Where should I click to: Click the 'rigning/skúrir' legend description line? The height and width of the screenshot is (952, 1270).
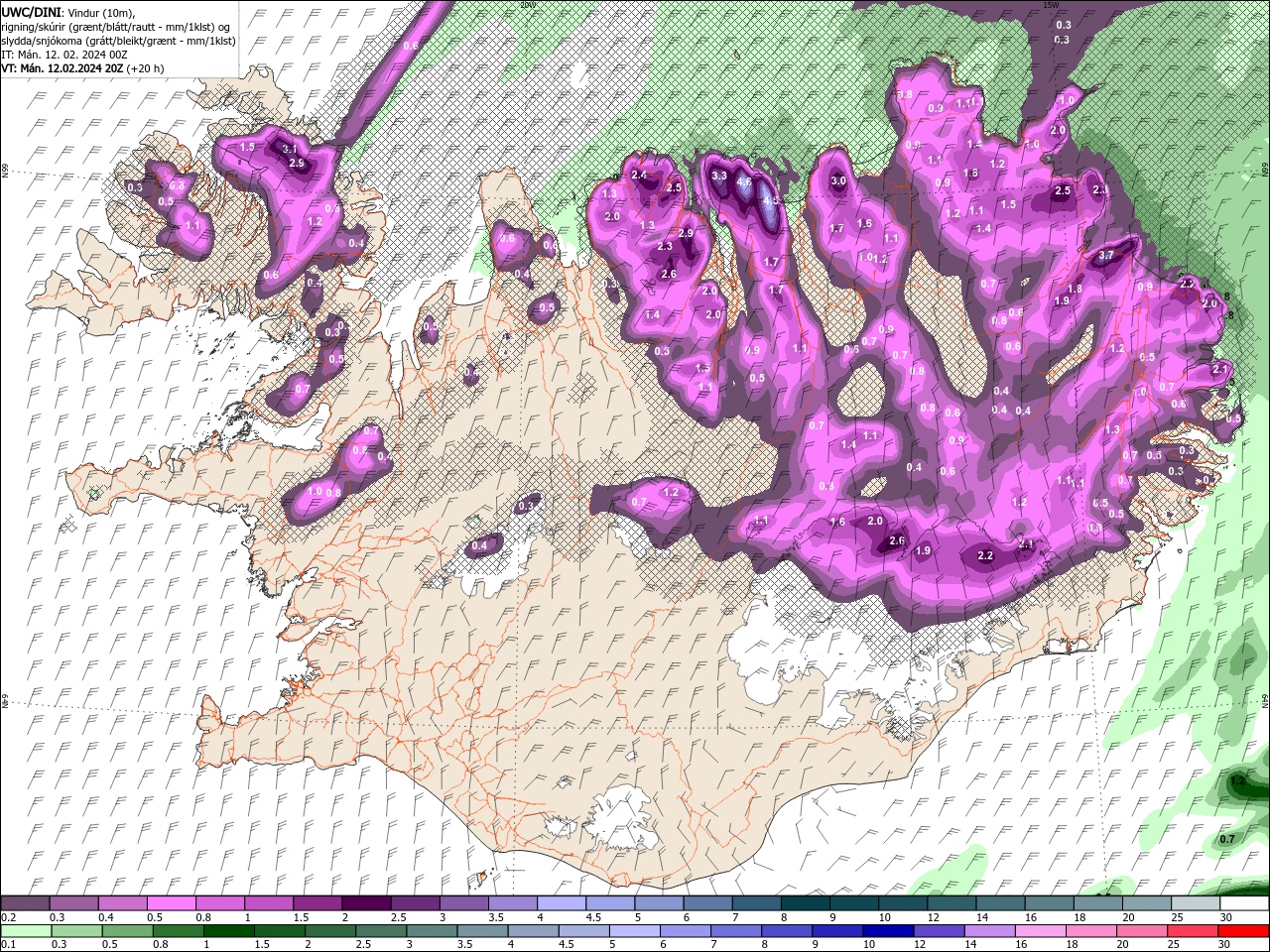[x=117, y=26]
